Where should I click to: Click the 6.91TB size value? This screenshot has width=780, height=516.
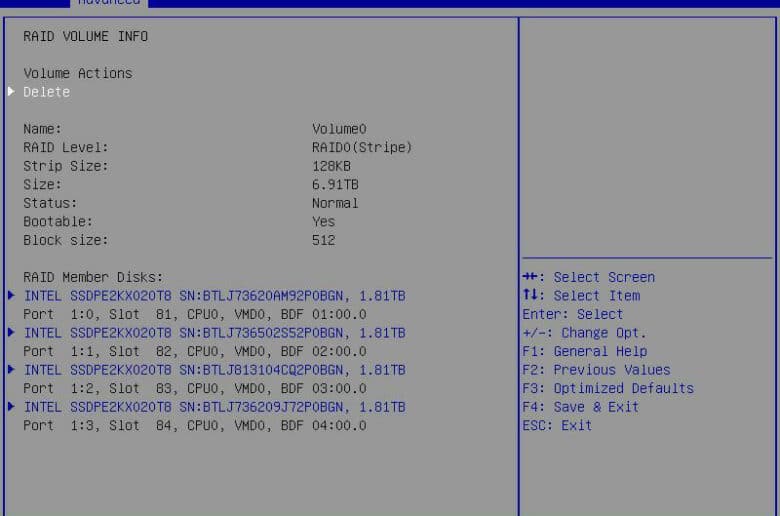335,185
